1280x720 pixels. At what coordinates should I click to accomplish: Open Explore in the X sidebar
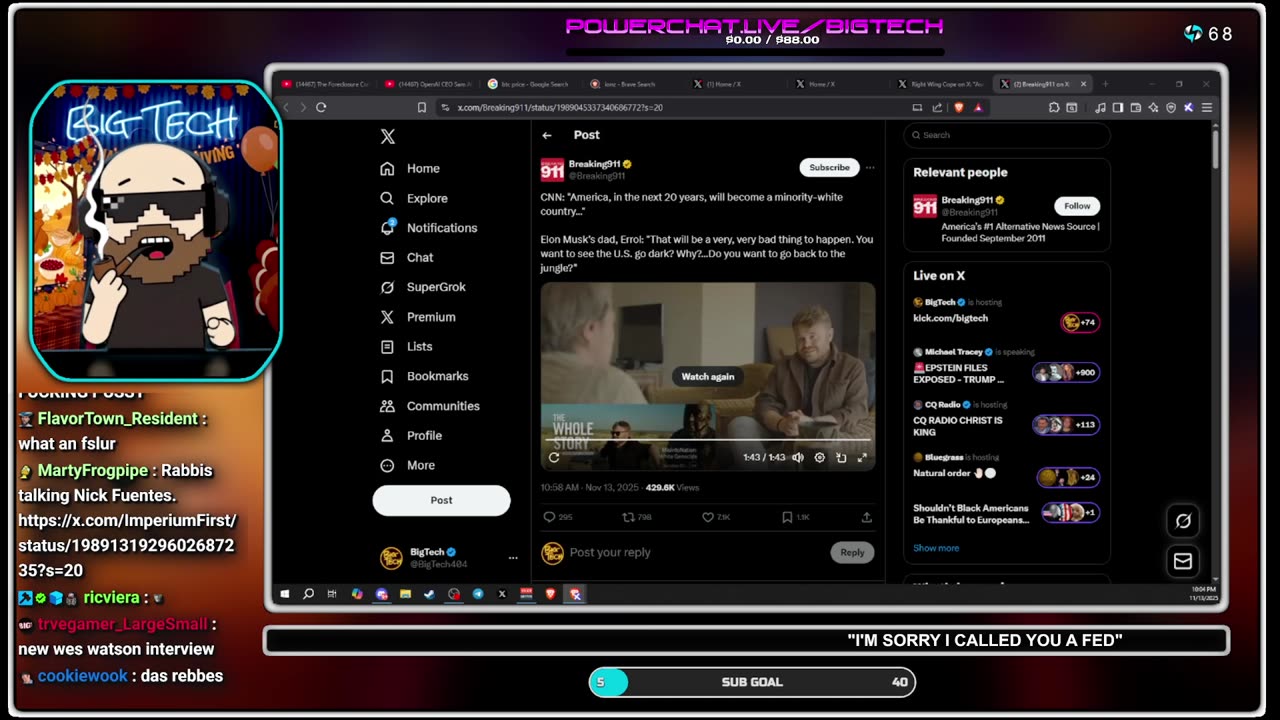pyautogui.click(x=414, y=198)
